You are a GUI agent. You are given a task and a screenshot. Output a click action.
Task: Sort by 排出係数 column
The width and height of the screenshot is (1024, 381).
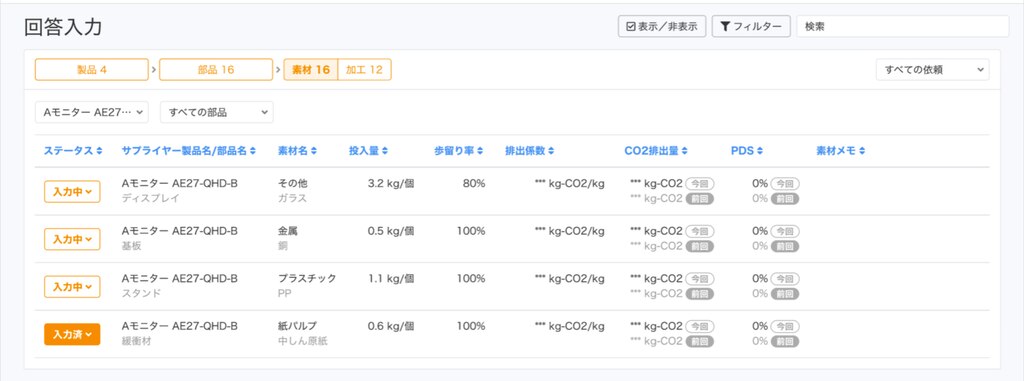point(530,151)
